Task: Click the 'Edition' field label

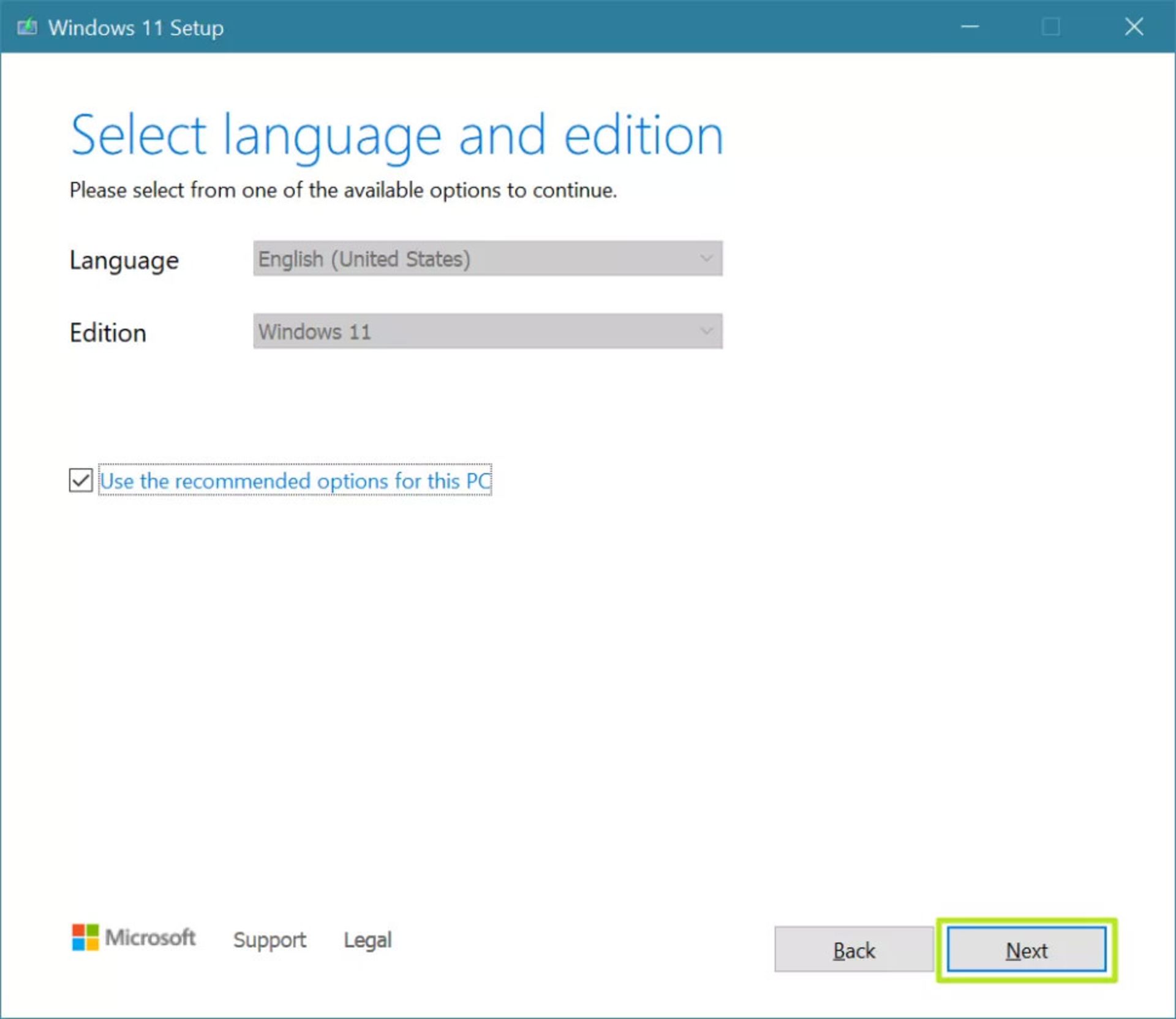Action: point(108,333)
